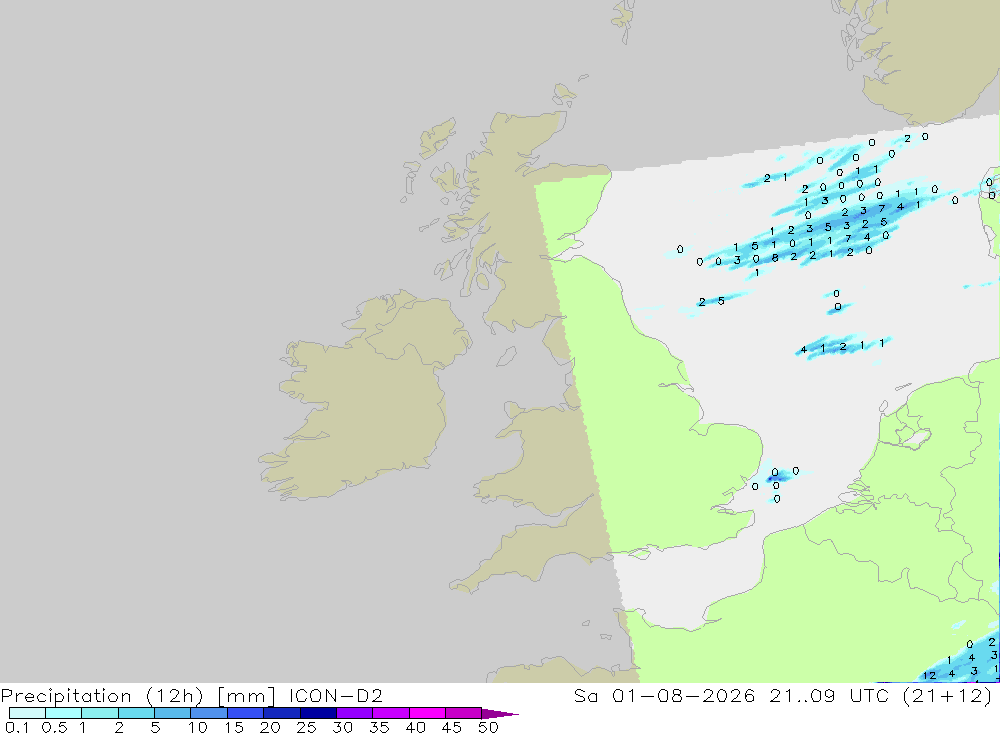The height and width of the screenshot is (733, 1000).
Task: Click the '21..09 UTC' time range text
Action: [830, 695]
